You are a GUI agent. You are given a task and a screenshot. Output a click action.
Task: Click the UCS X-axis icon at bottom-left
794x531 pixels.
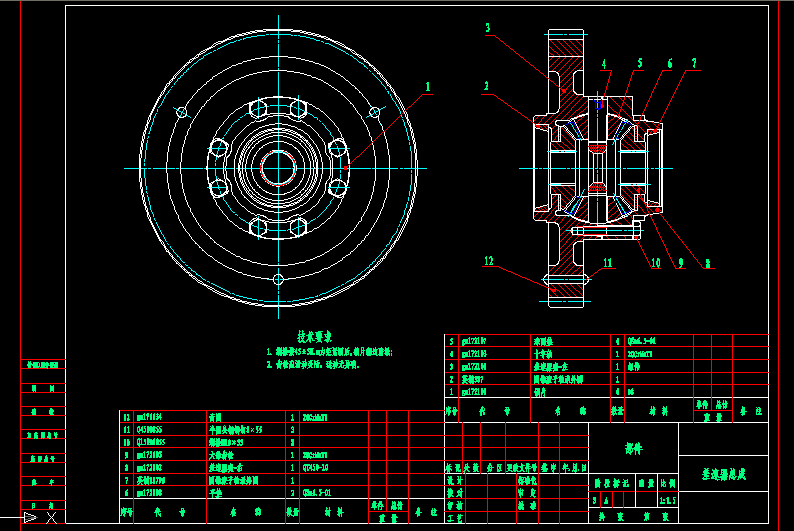36,516
